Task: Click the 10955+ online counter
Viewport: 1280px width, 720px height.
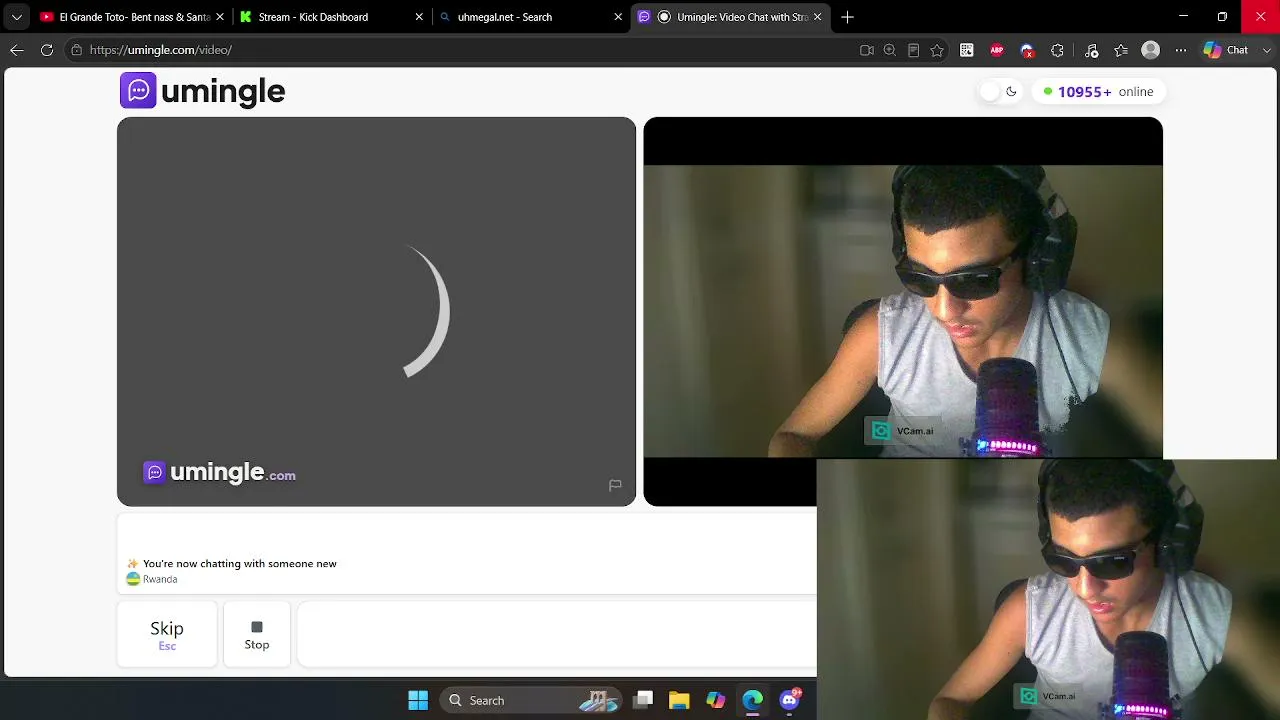Action: point(1098,92)
